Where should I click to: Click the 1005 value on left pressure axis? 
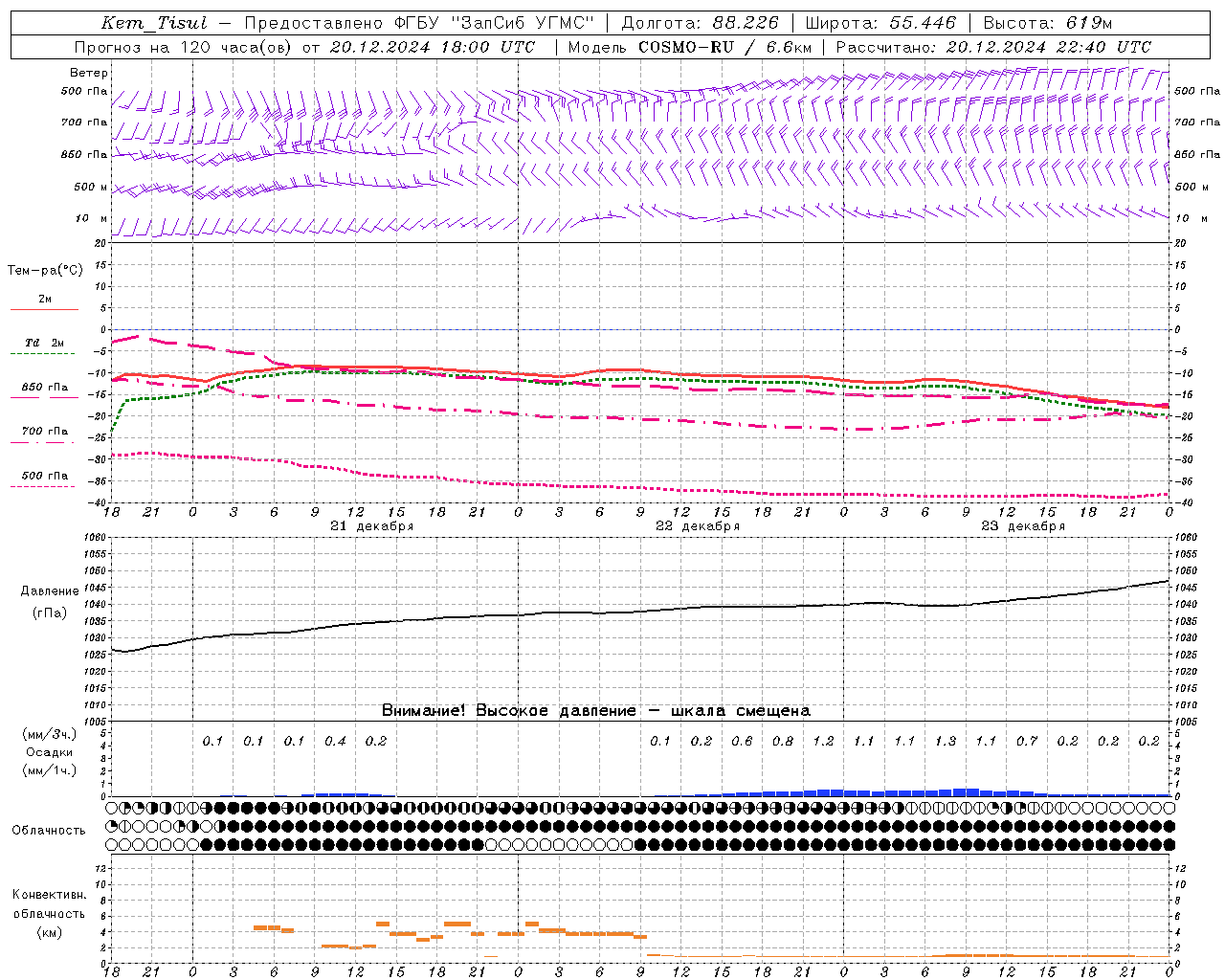point(95,721)
